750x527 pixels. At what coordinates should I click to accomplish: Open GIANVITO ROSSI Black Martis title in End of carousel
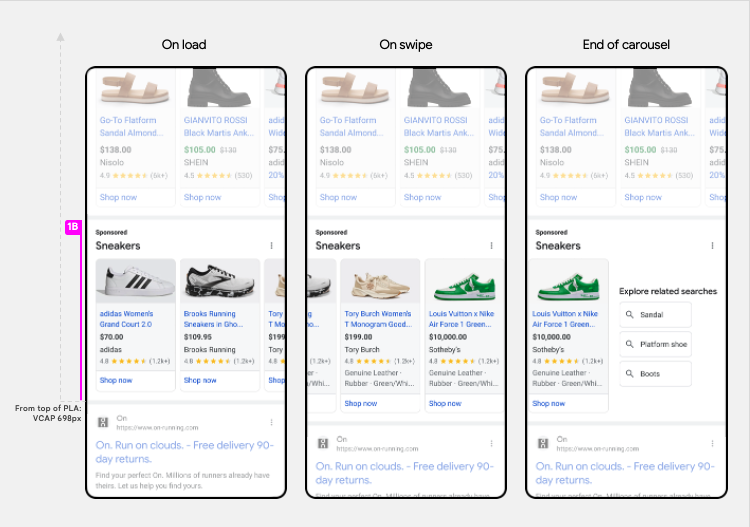tap(659, 126)
